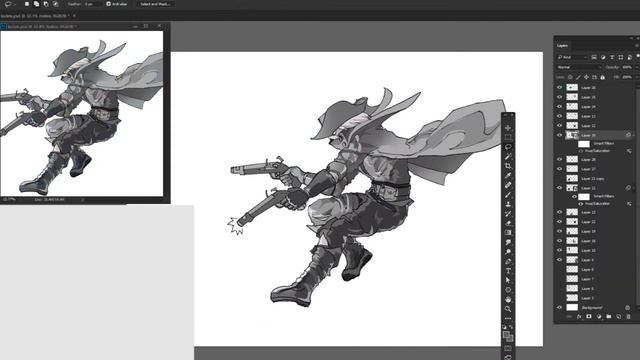Select the Lasso tool in floating toolbar
This screenshot has height=360, width=640.
pyautogui.click(x=508, y=147)
